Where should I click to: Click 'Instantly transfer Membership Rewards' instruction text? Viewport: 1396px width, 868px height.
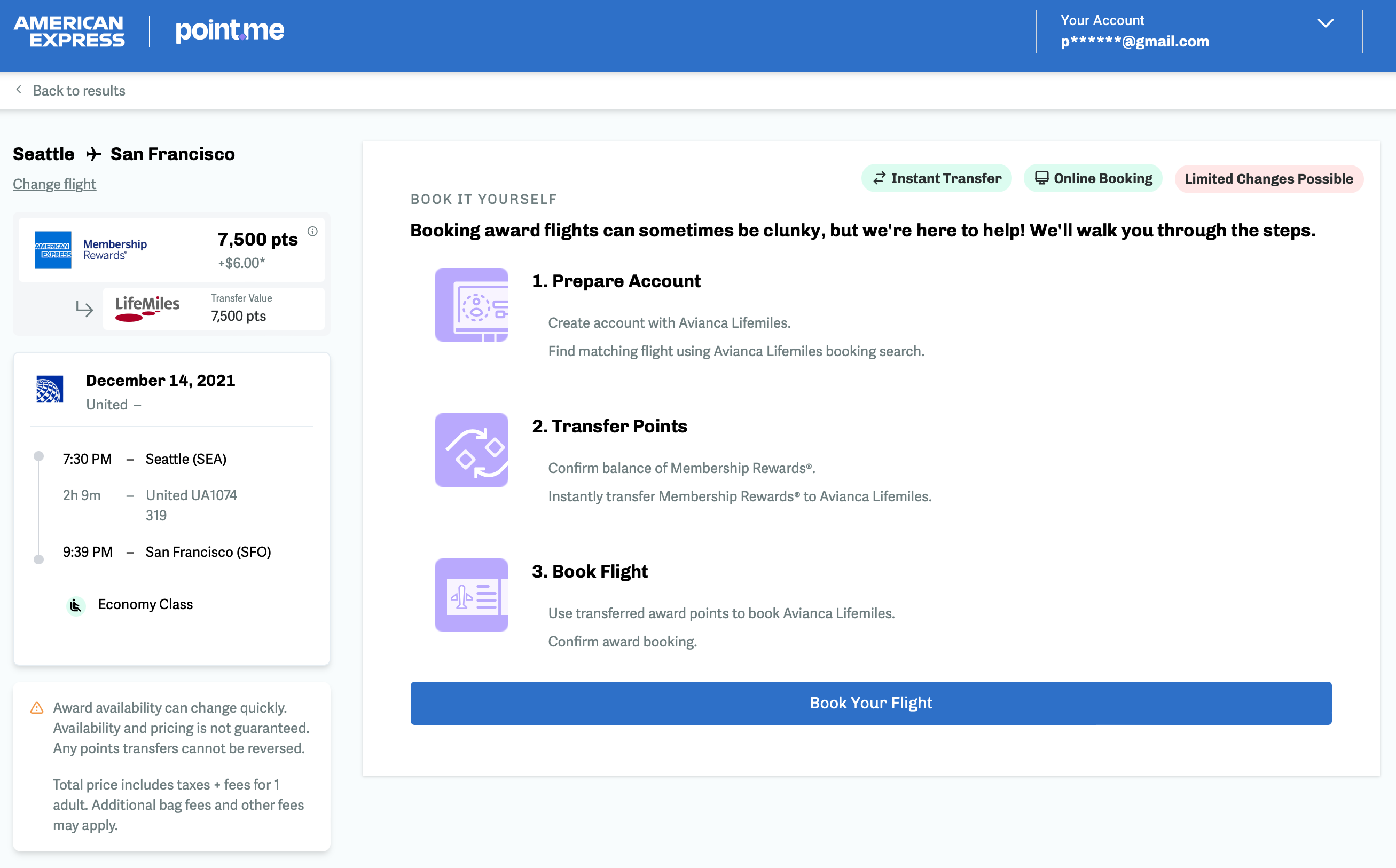pos(740,496)
